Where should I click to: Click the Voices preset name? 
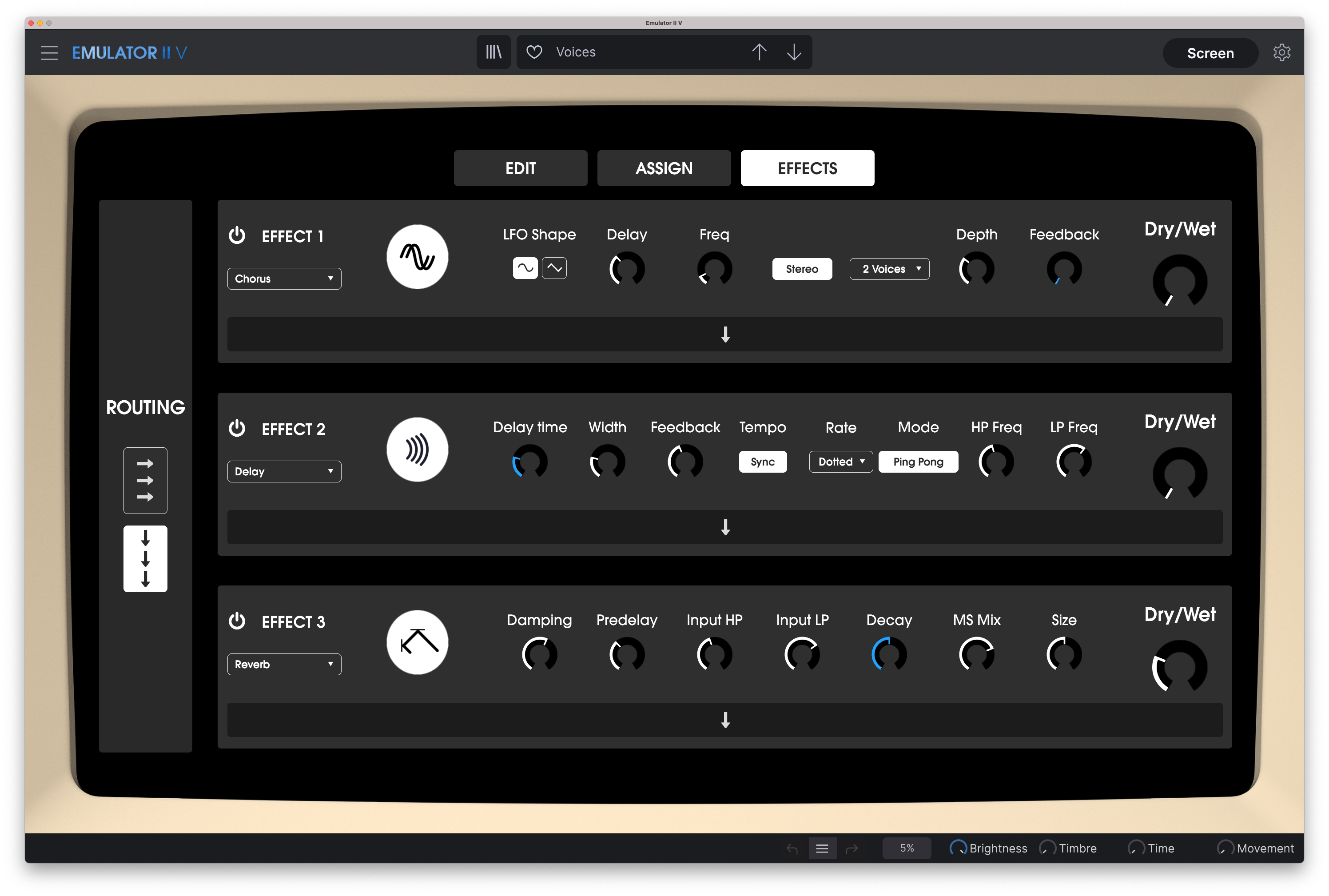point(576,52)
